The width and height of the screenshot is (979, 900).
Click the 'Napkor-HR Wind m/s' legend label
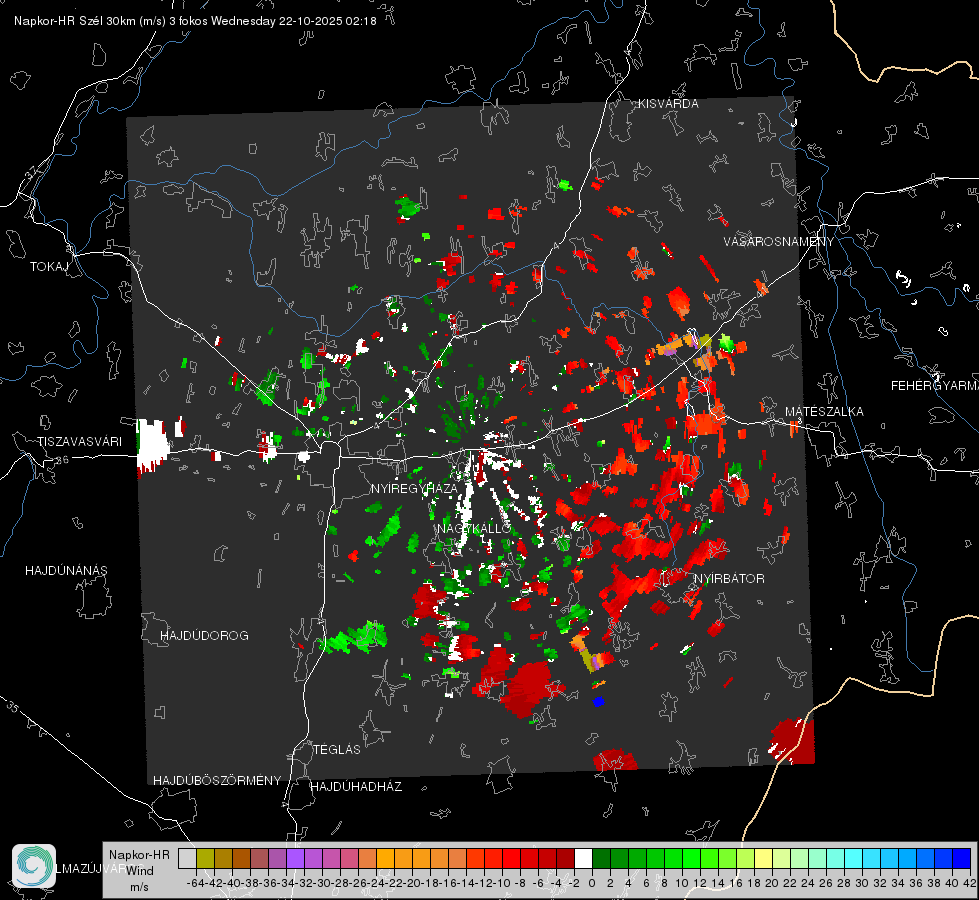(139, 870)
